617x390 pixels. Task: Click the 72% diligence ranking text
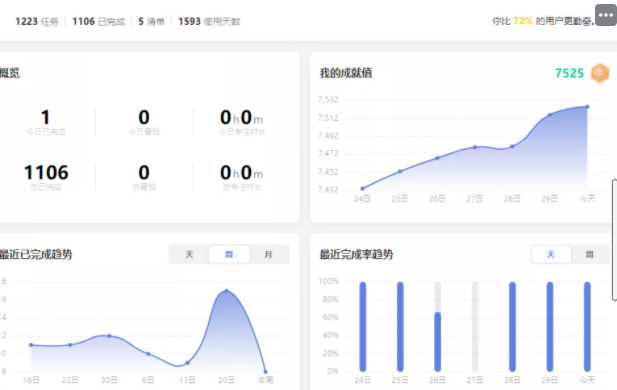click(523, 21)
